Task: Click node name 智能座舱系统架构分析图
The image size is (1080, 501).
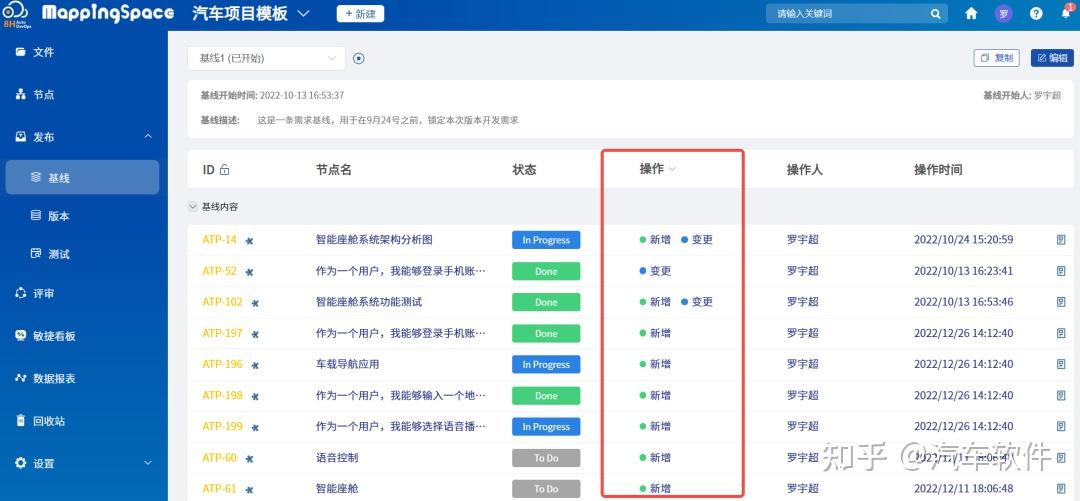Action: point(374,240)
